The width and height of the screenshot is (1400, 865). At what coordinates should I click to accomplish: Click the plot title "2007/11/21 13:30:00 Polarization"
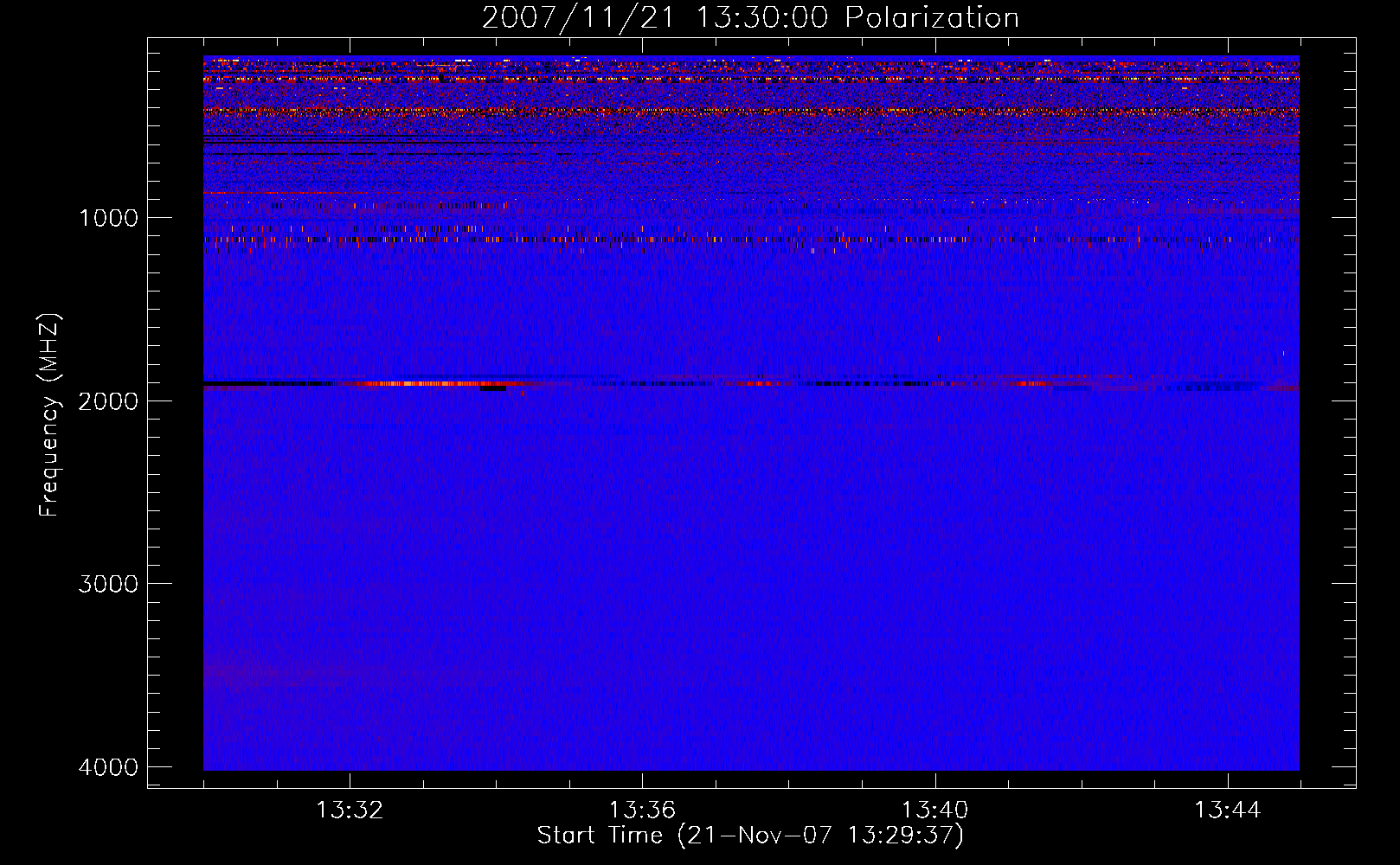point(750,17)
